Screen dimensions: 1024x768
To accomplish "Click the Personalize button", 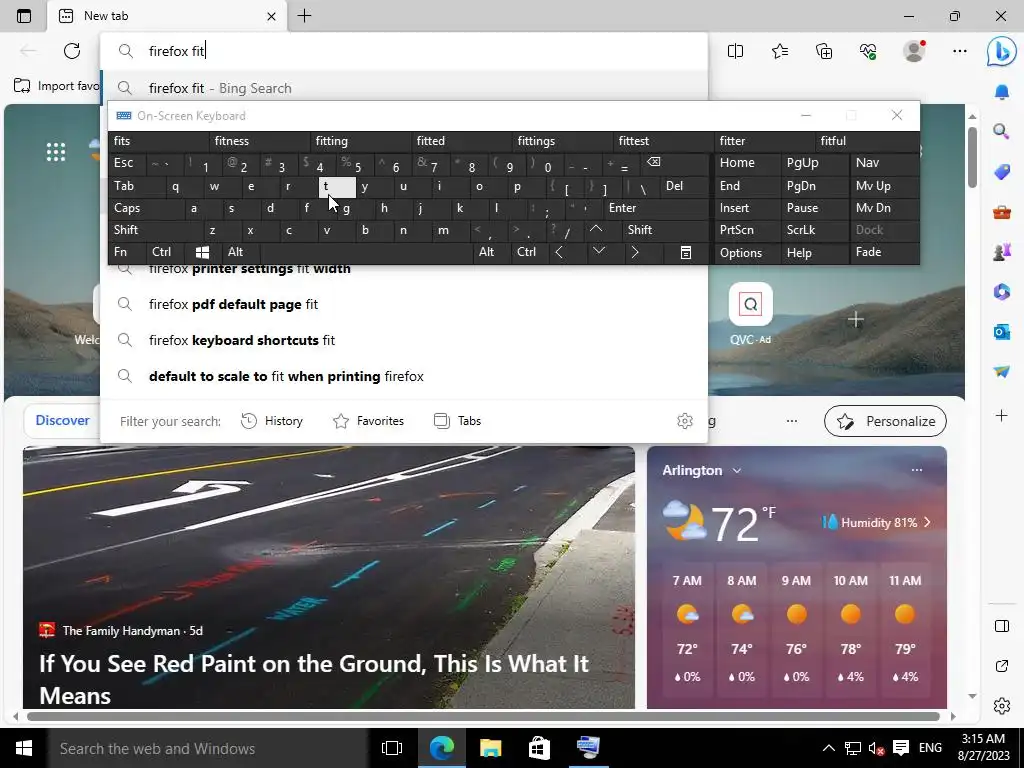I will (885, 421).
